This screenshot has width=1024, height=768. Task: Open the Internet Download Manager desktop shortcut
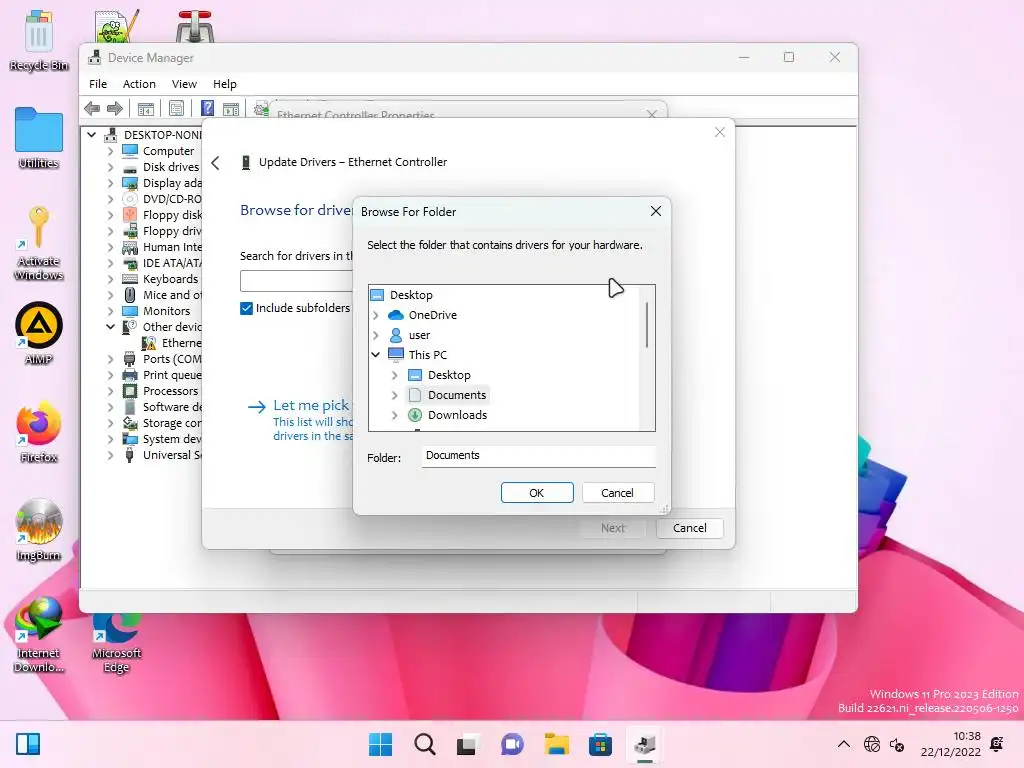tap(39, 635)
